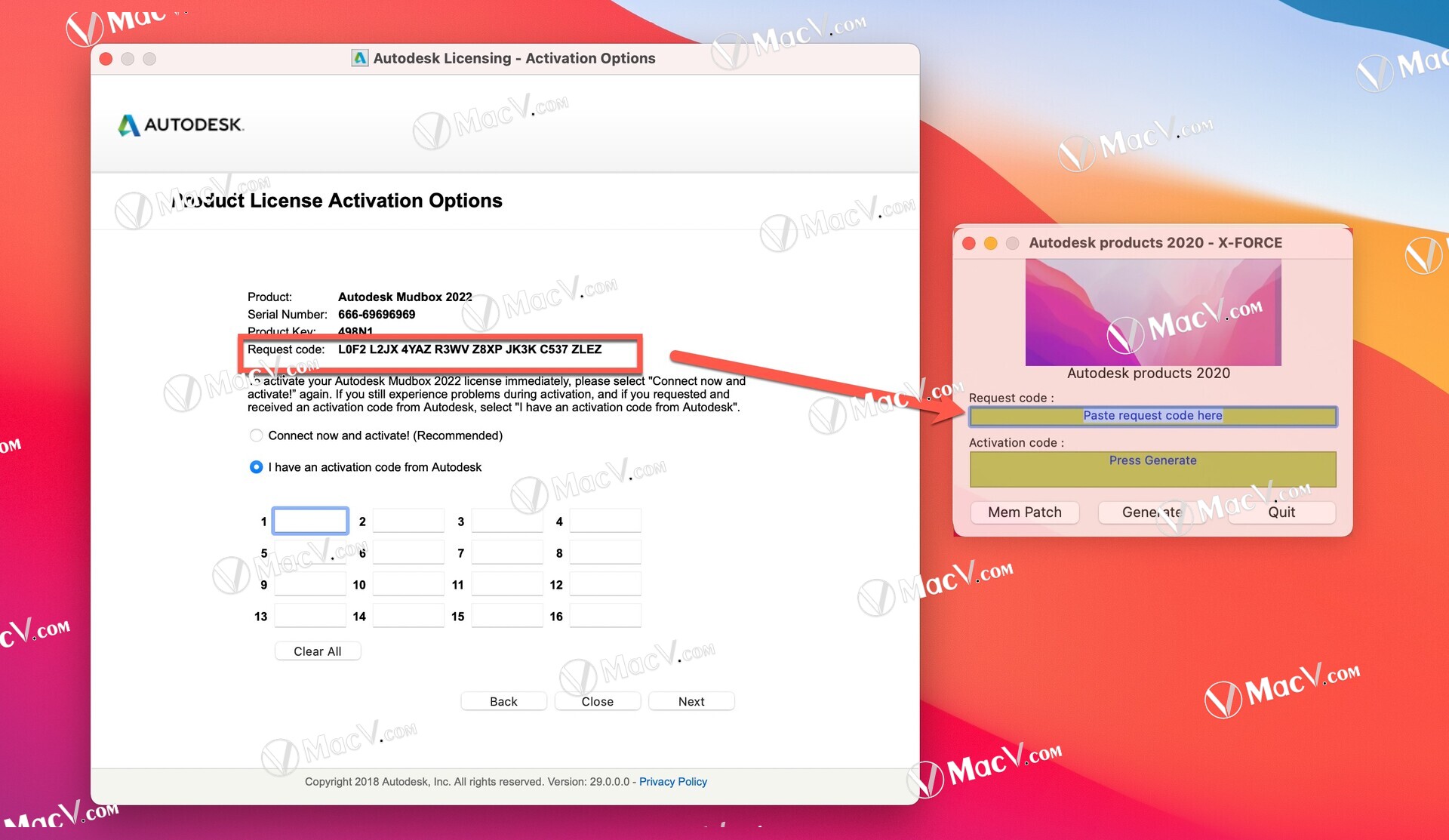Click 'Paste request code here' field in X-FORCE
Viewport: 1449px width, 840px height.
1152,416
